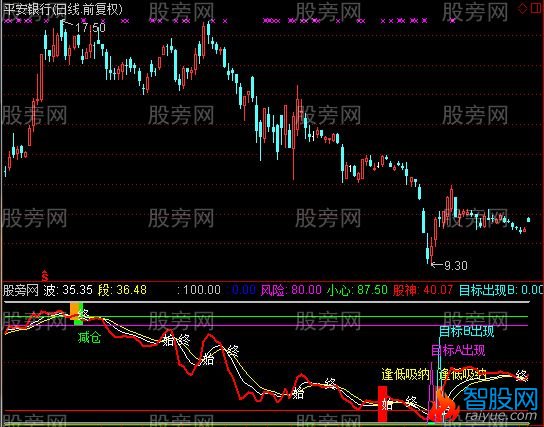This screenshot has width=544, height=427.
Task: Click the orange-green signal bar near 减仓
Action: pyautogui.click(x=76, y=314)
